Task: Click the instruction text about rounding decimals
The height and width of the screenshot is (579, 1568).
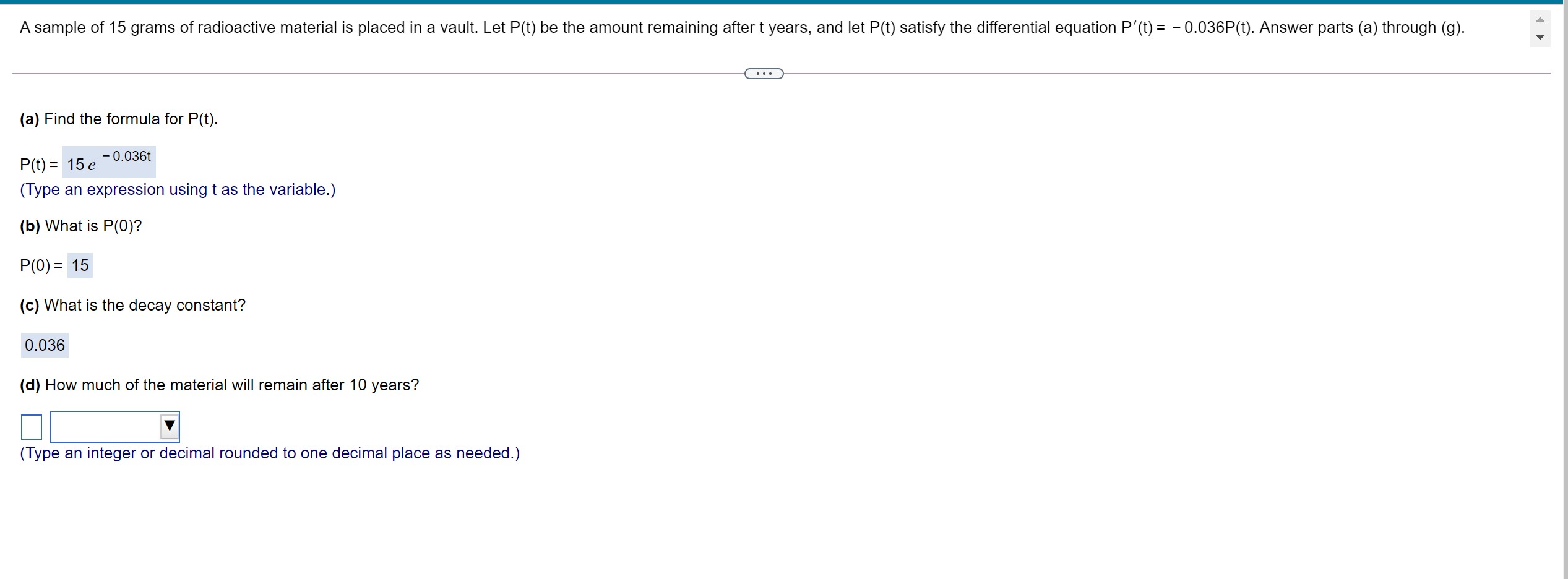Action: [x=269, y=452]
